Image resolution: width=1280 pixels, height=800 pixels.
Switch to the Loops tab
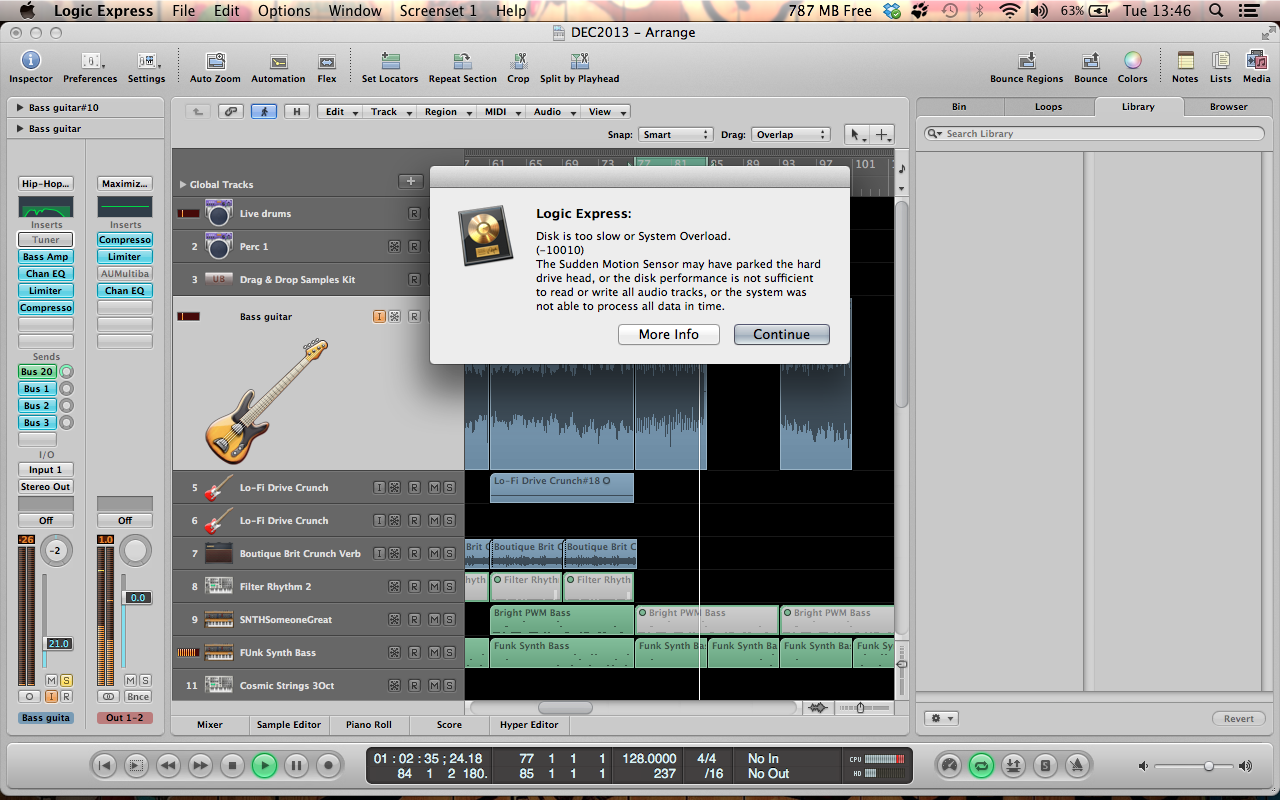[1049, 107]
